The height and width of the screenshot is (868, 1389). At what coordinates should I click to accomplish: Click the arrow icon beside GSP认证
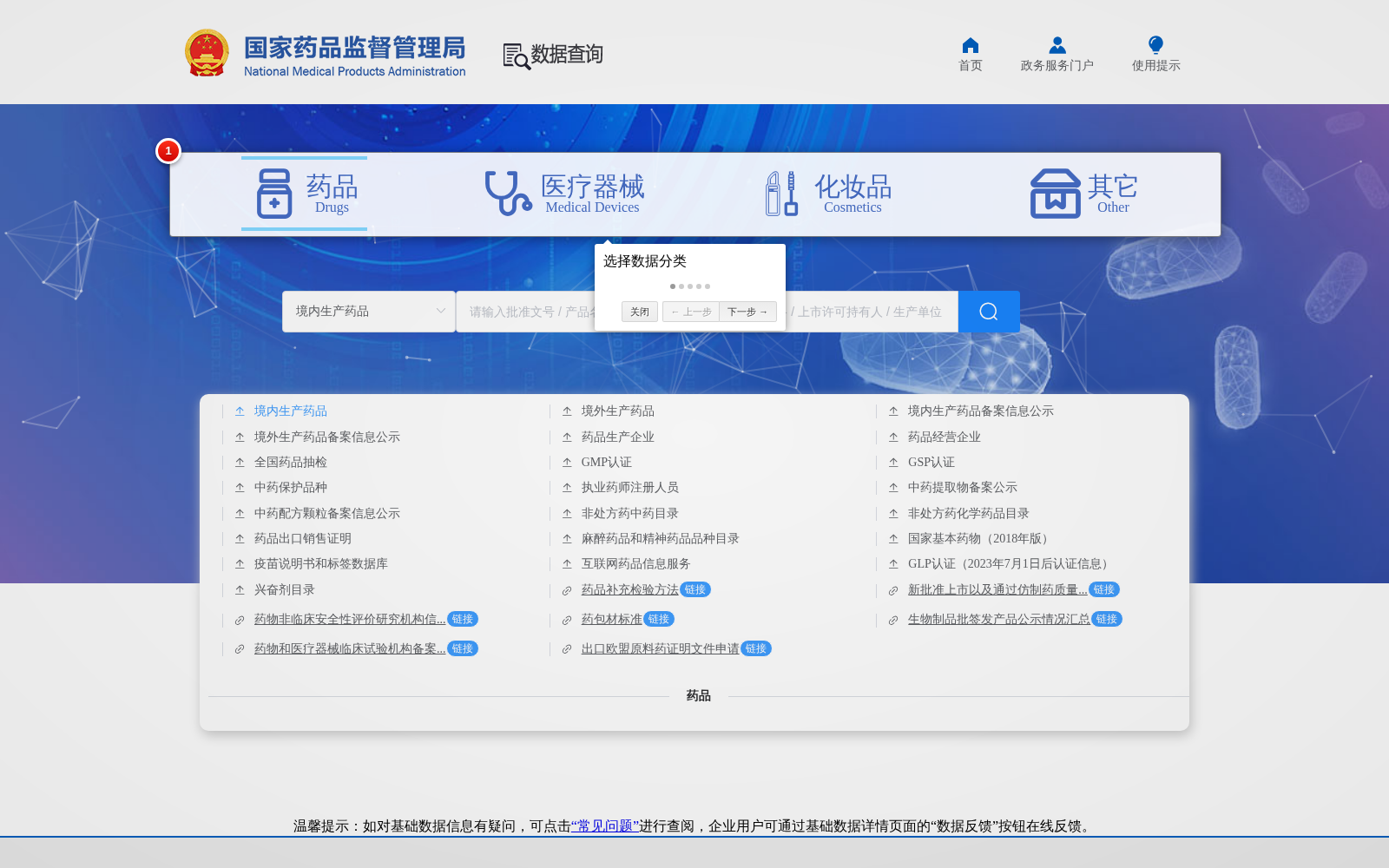tap(893, 463)
